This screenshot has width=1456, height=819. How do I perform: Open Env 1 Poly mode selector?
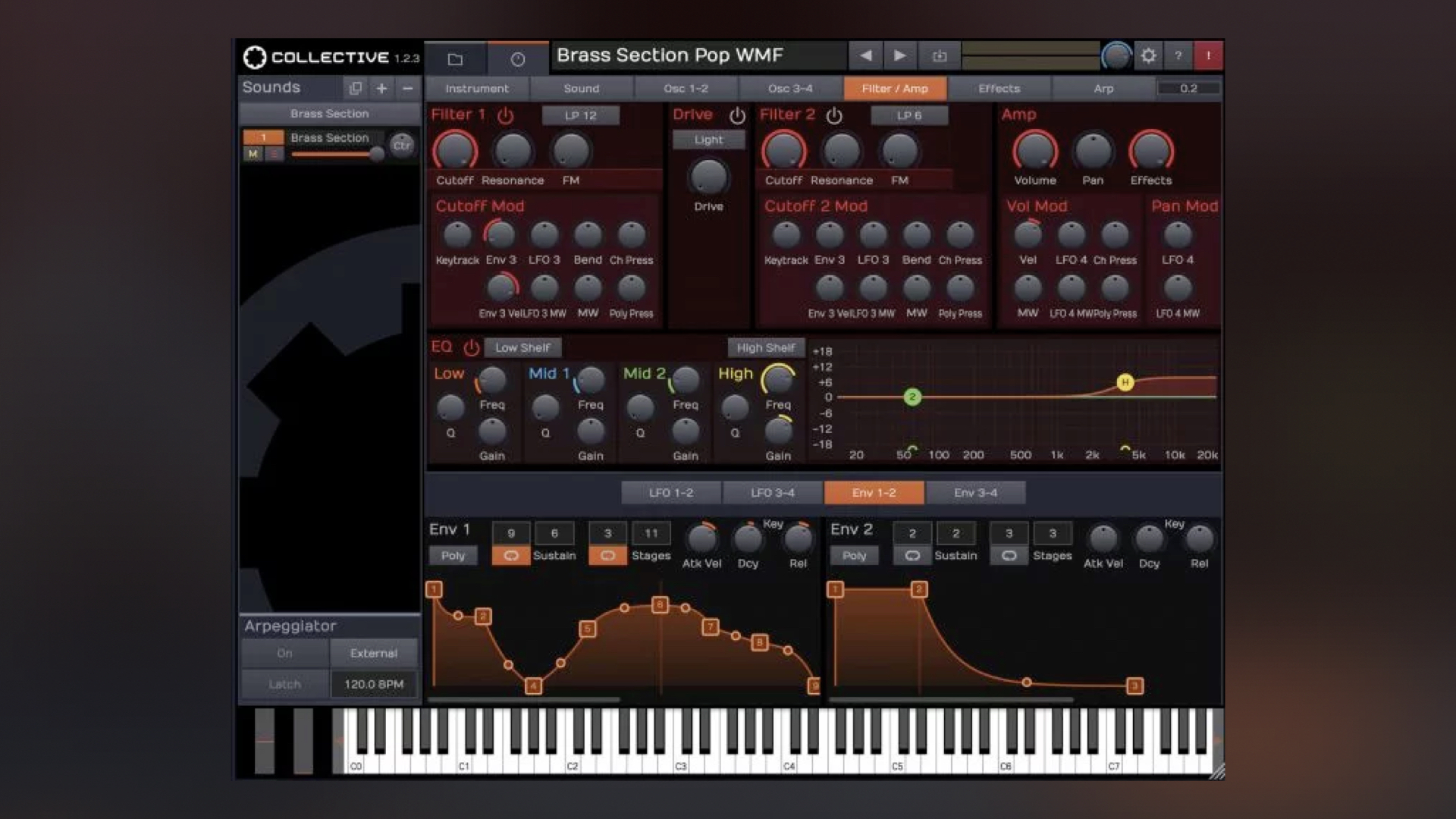453,556
